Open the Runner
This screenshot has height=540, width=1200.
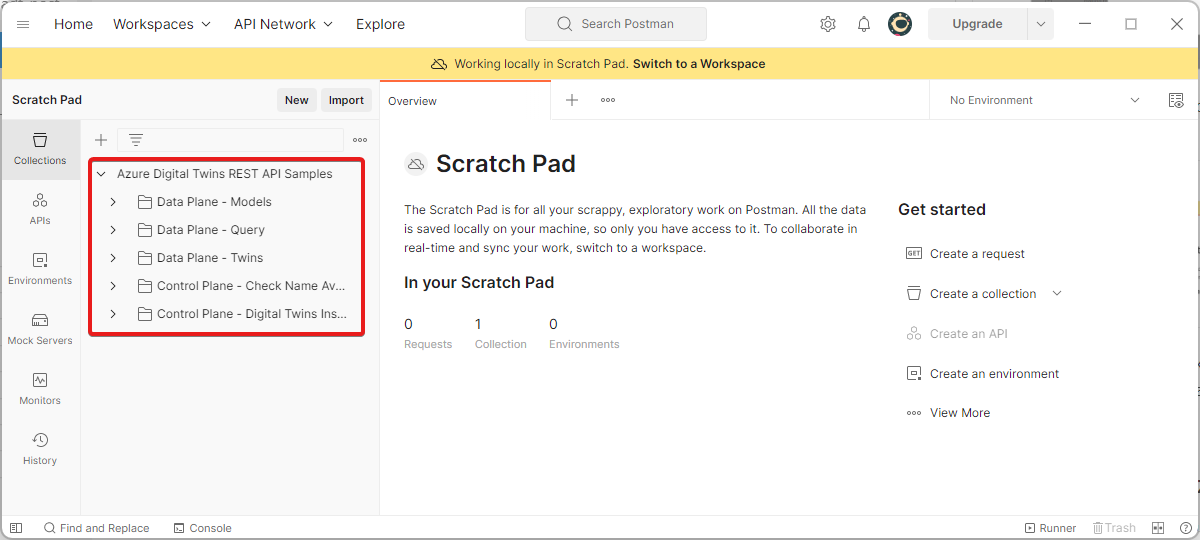pos(1051,528)
